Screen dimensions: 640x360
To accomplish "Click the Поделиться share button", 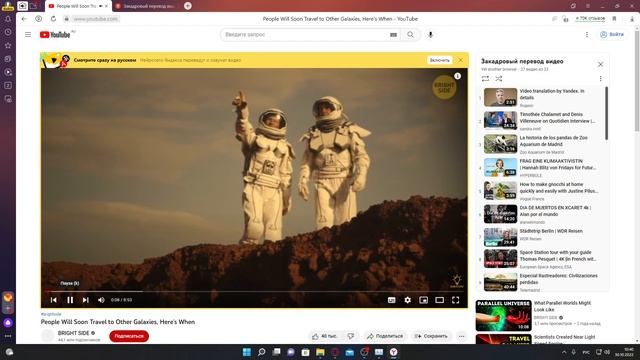I will pos(385,336).
